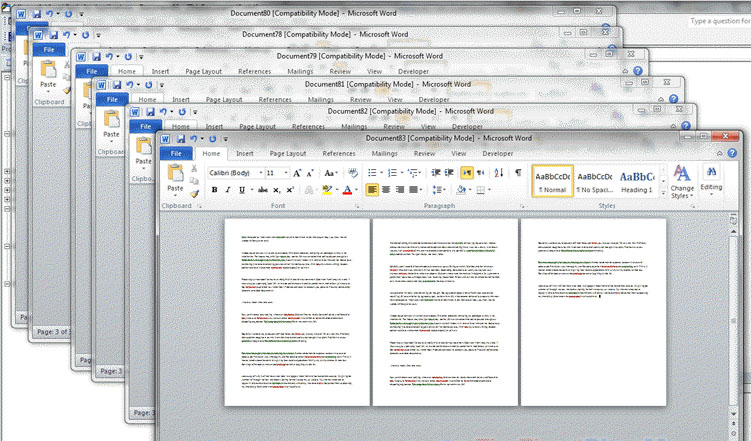The height and width of the screenshot is (441, 752).
Task: Toggle Center alignment
Action: (x=386, y=190)
